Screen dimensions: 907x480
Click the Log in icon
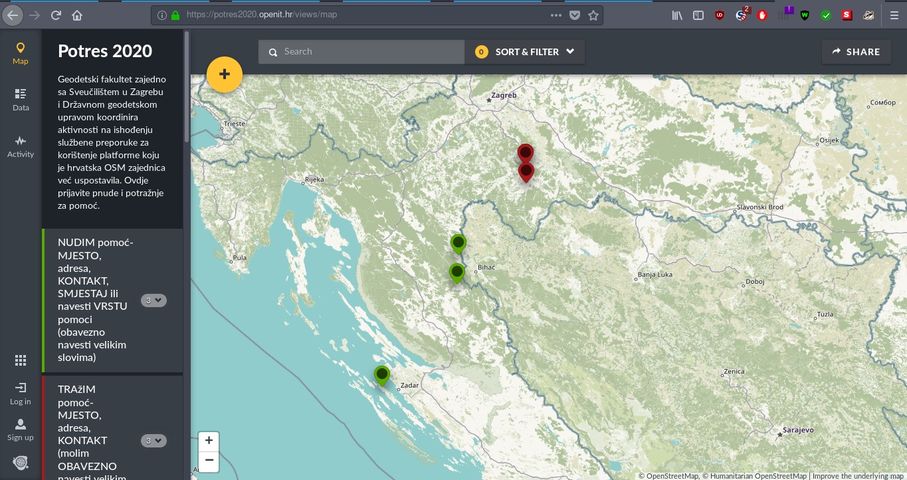coord(20,393)
